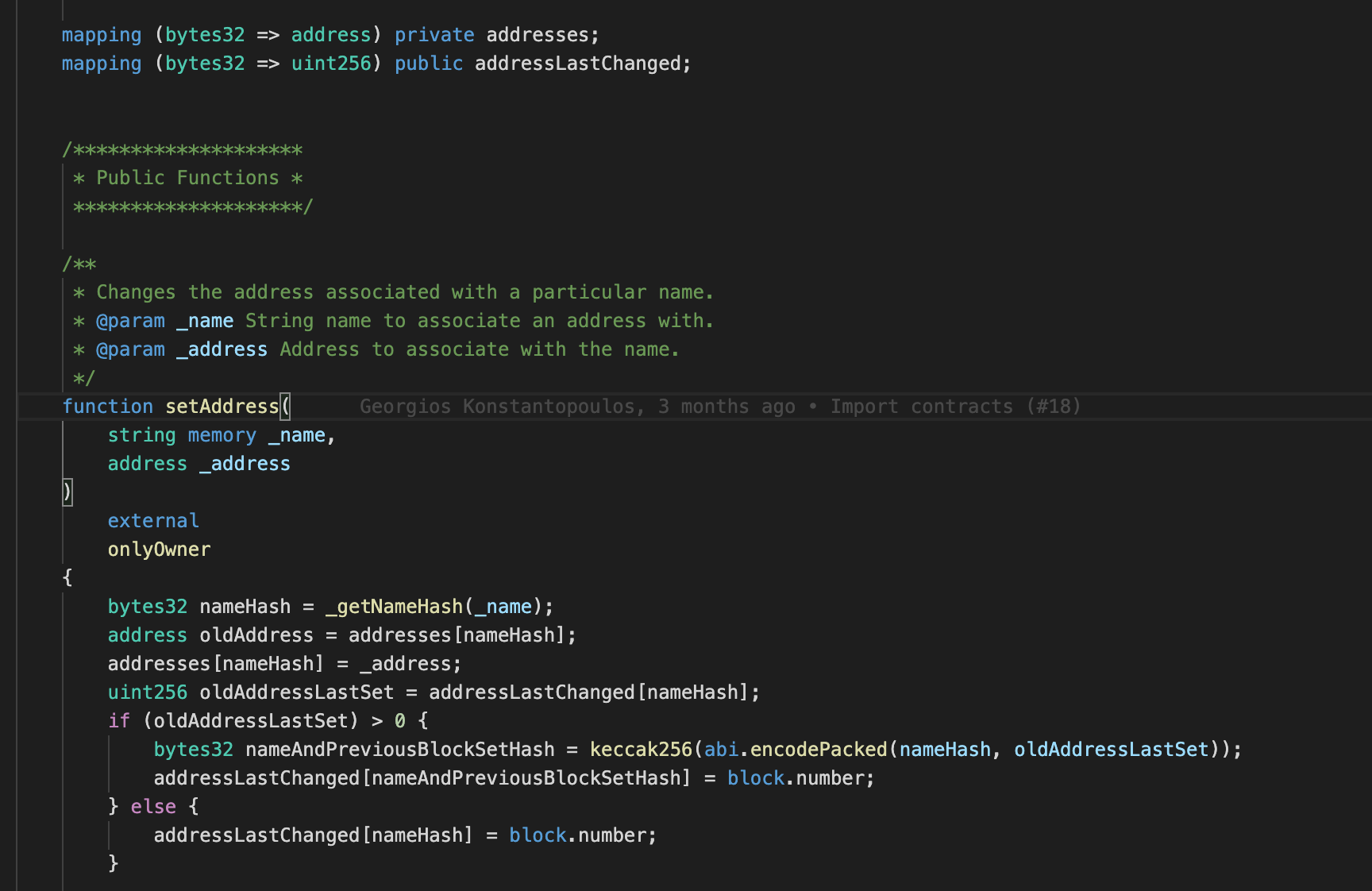
Task: Click the 'Public Functions' comment header
Action: click(x=187, y=178)
